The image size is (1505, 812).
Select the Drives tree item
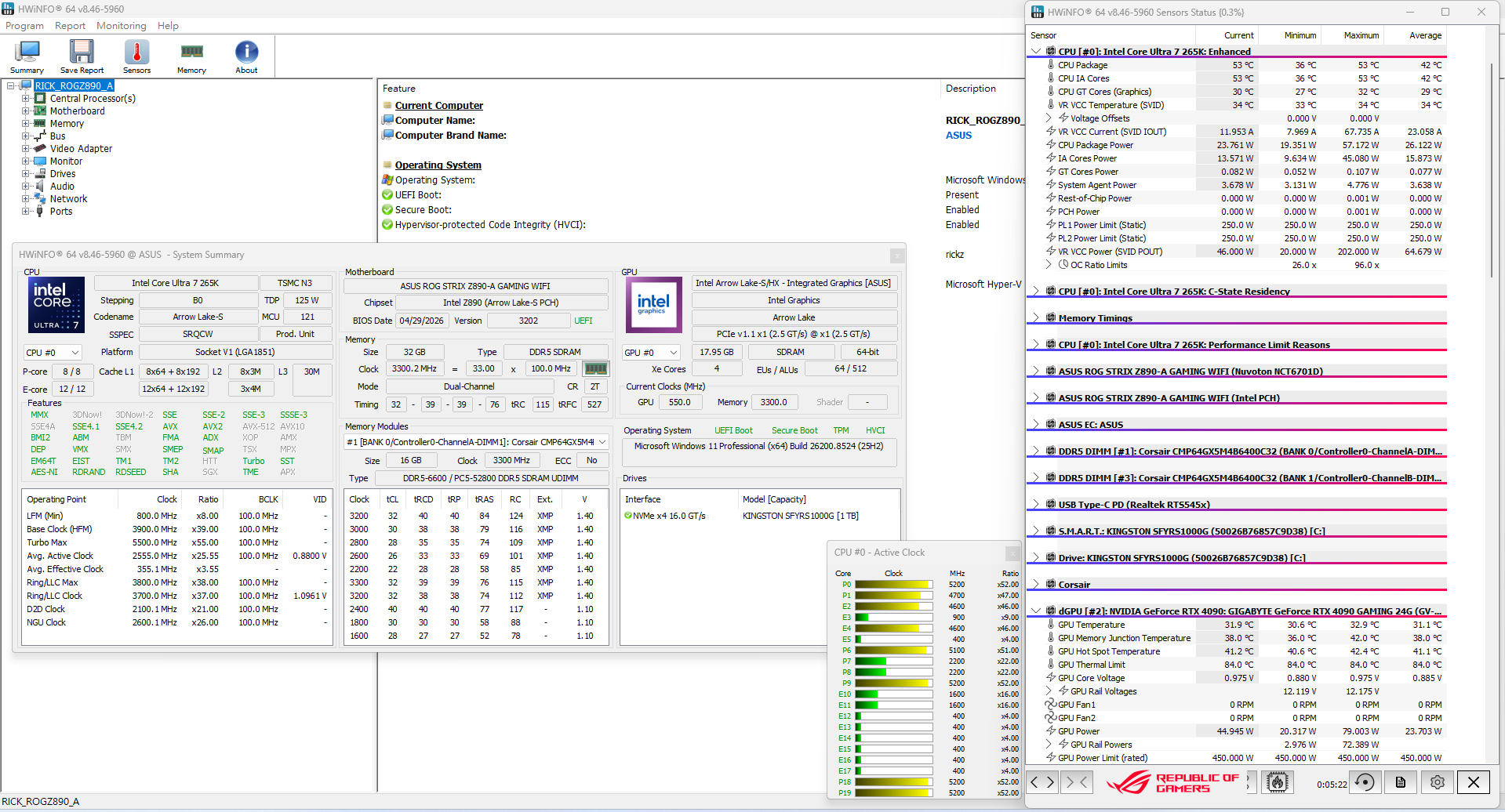click(63, 174)
